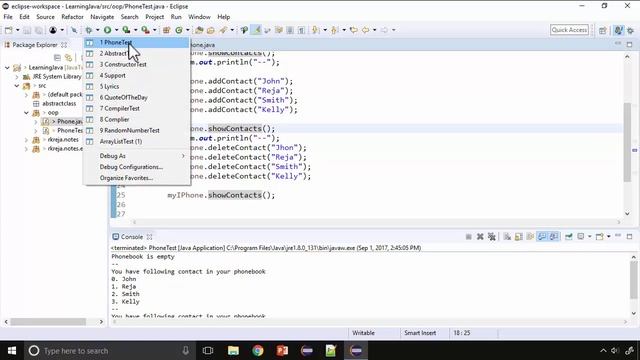Screen dimensions: 640x360
Task: Click Package Explorer horizontal scrollbar thumb
Action: point(48,322)
